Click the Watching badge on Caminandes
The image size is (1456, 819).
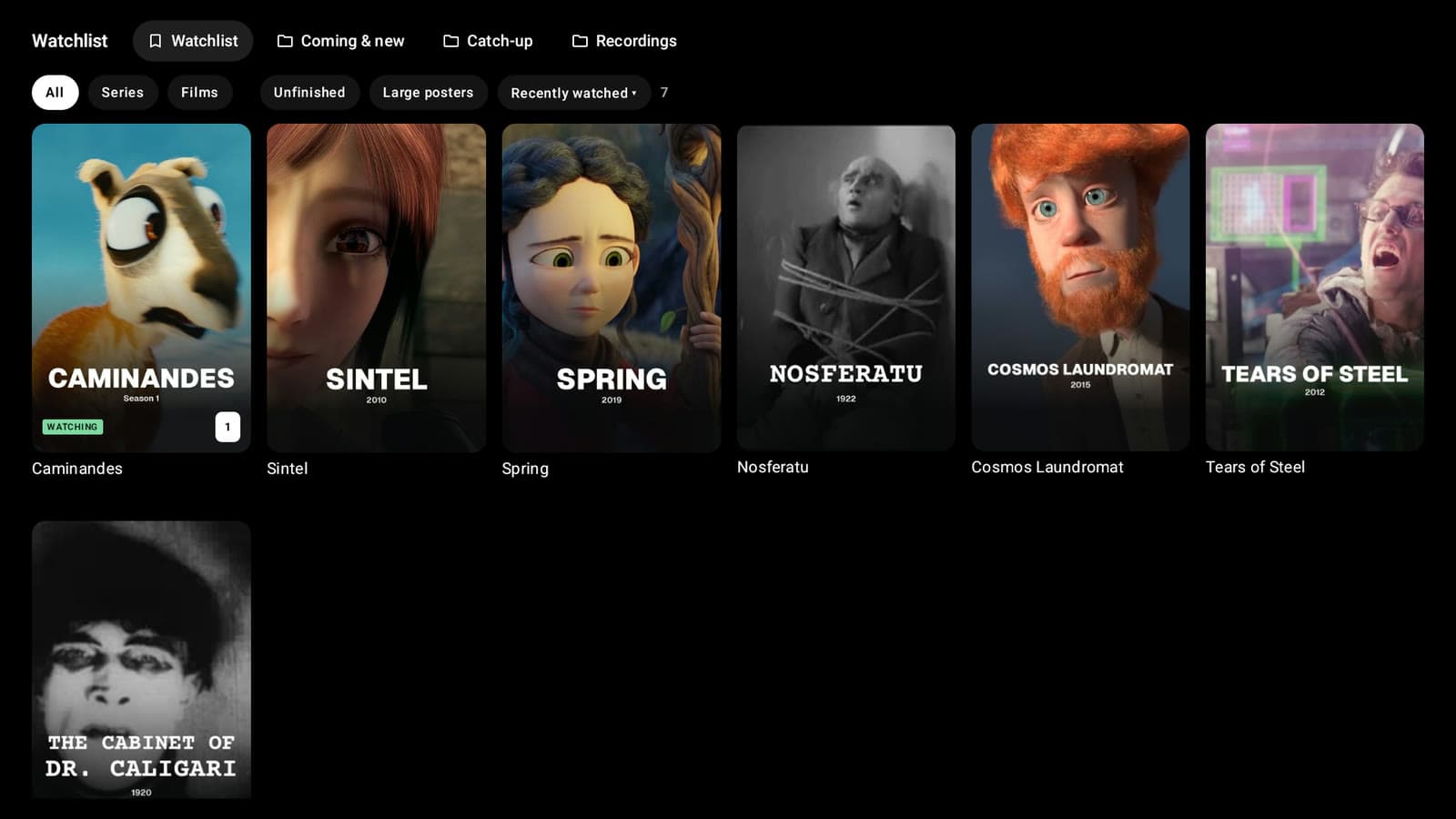(73, 427)
